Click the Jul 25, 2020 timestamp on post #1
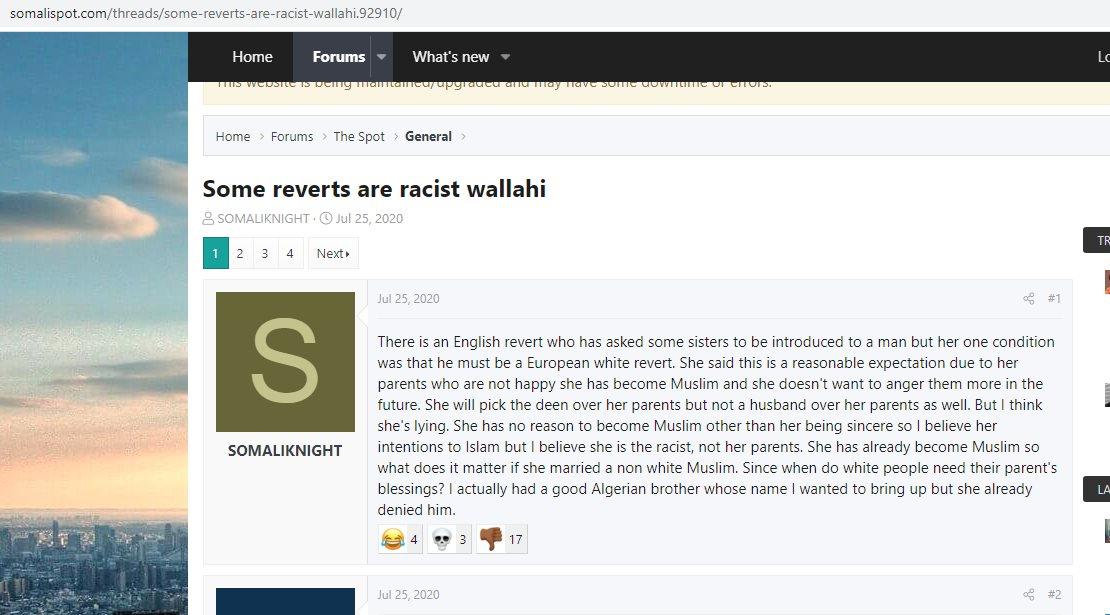Viewport: 1110px width, 615px height. click(x=408, y=299)
